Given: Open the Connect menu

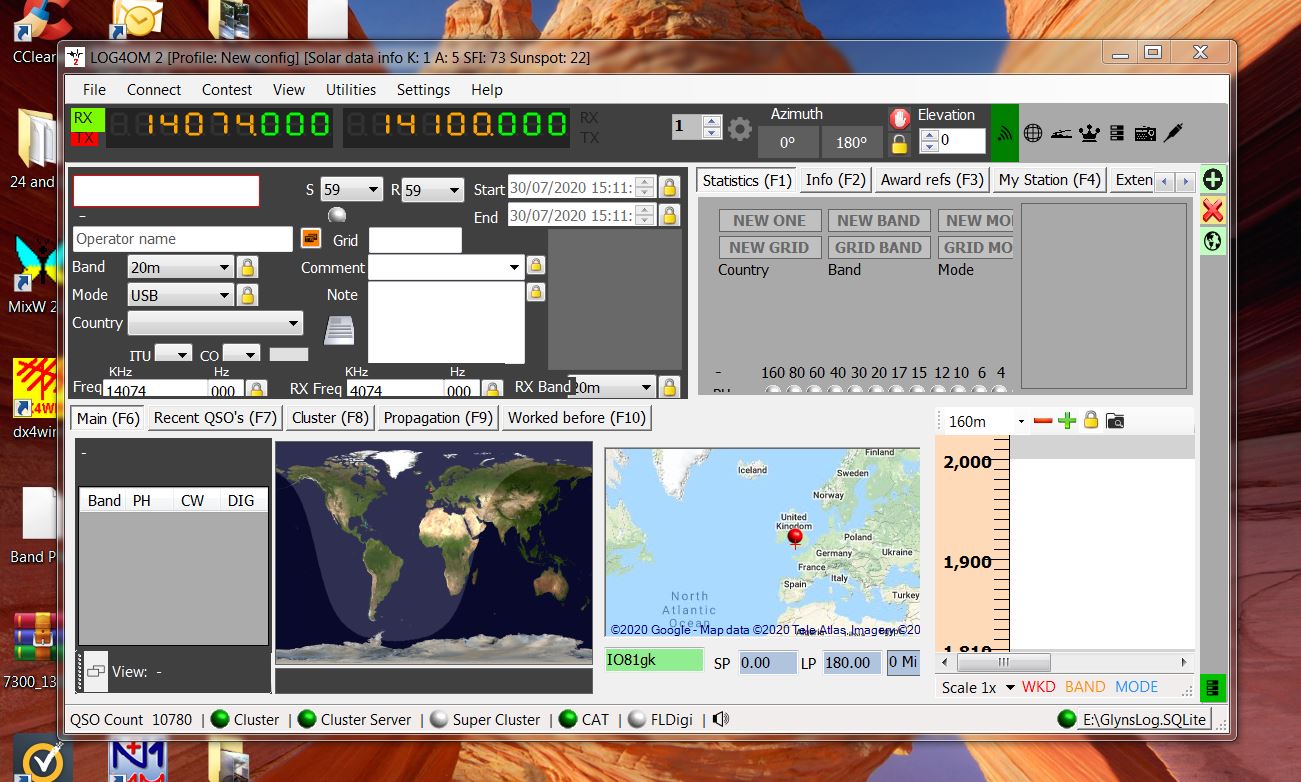Looking at the screenshot, I should click(154, 89).
